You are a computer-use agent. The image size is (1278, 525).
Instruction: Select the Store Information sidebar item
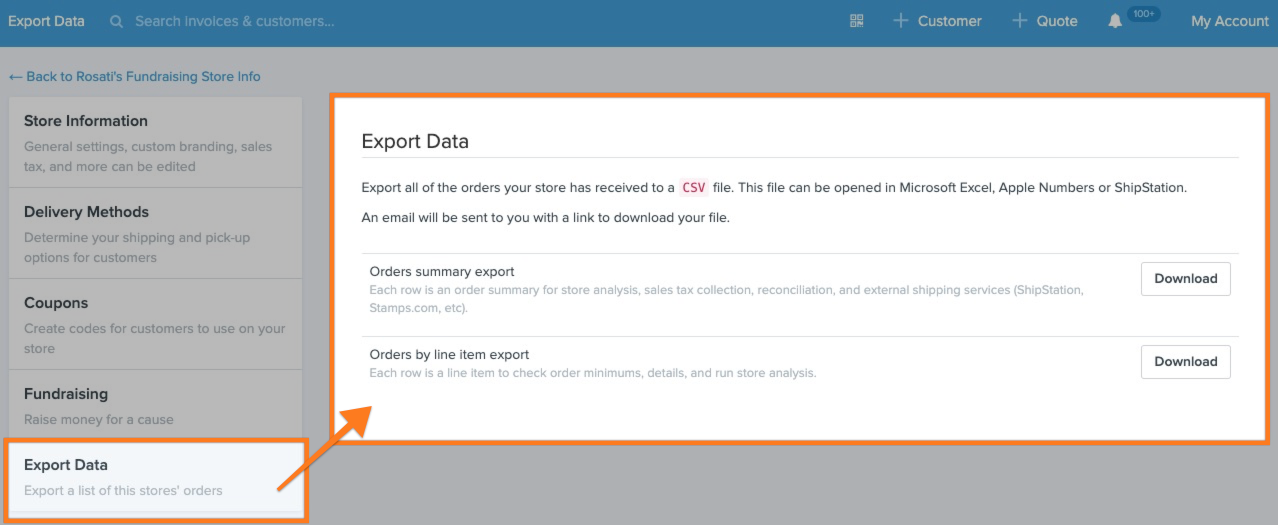[155, 142]
